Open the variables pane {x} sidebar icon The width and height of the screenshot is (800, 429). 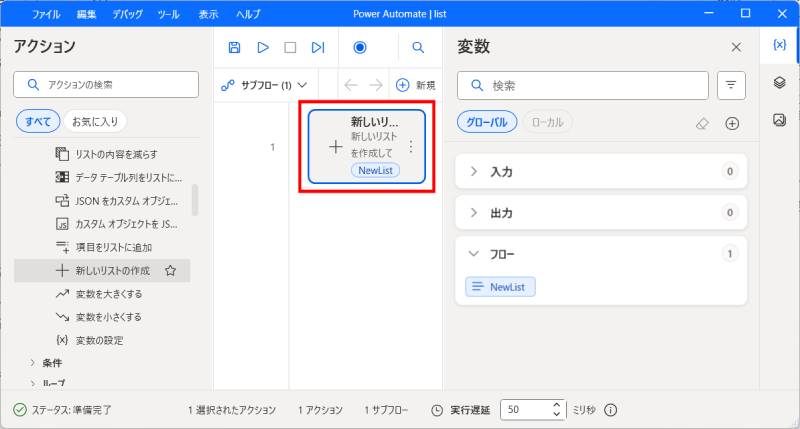[x=779, y=45]
